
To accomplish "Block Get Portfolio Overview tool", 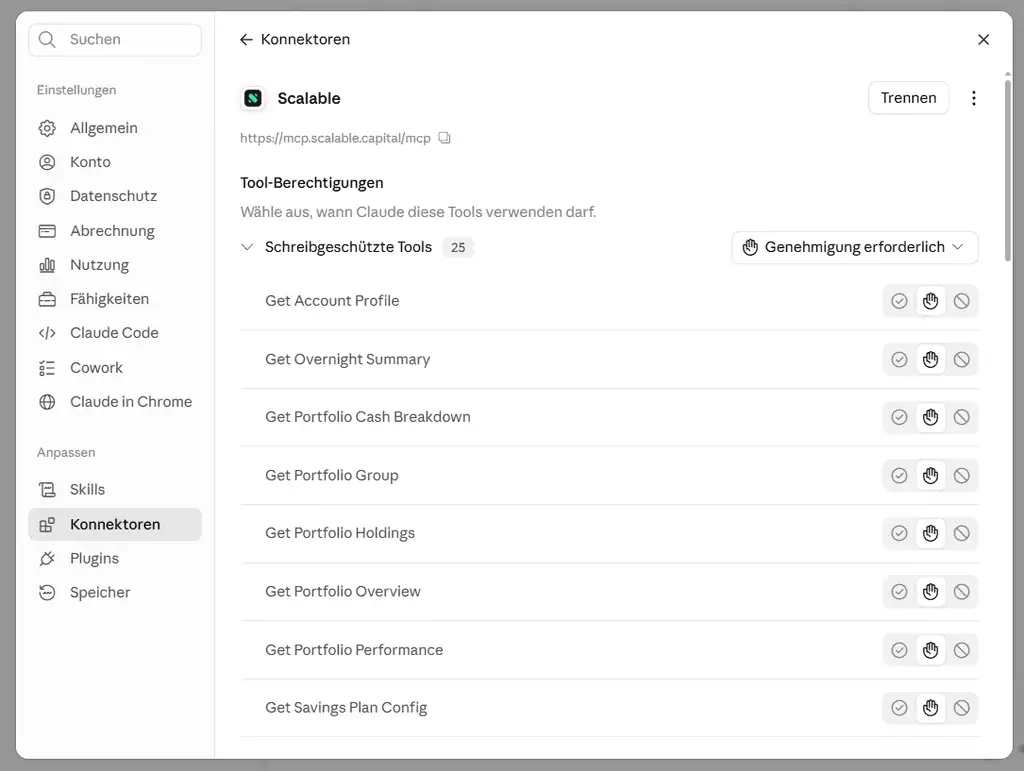I will pos(961,591).
